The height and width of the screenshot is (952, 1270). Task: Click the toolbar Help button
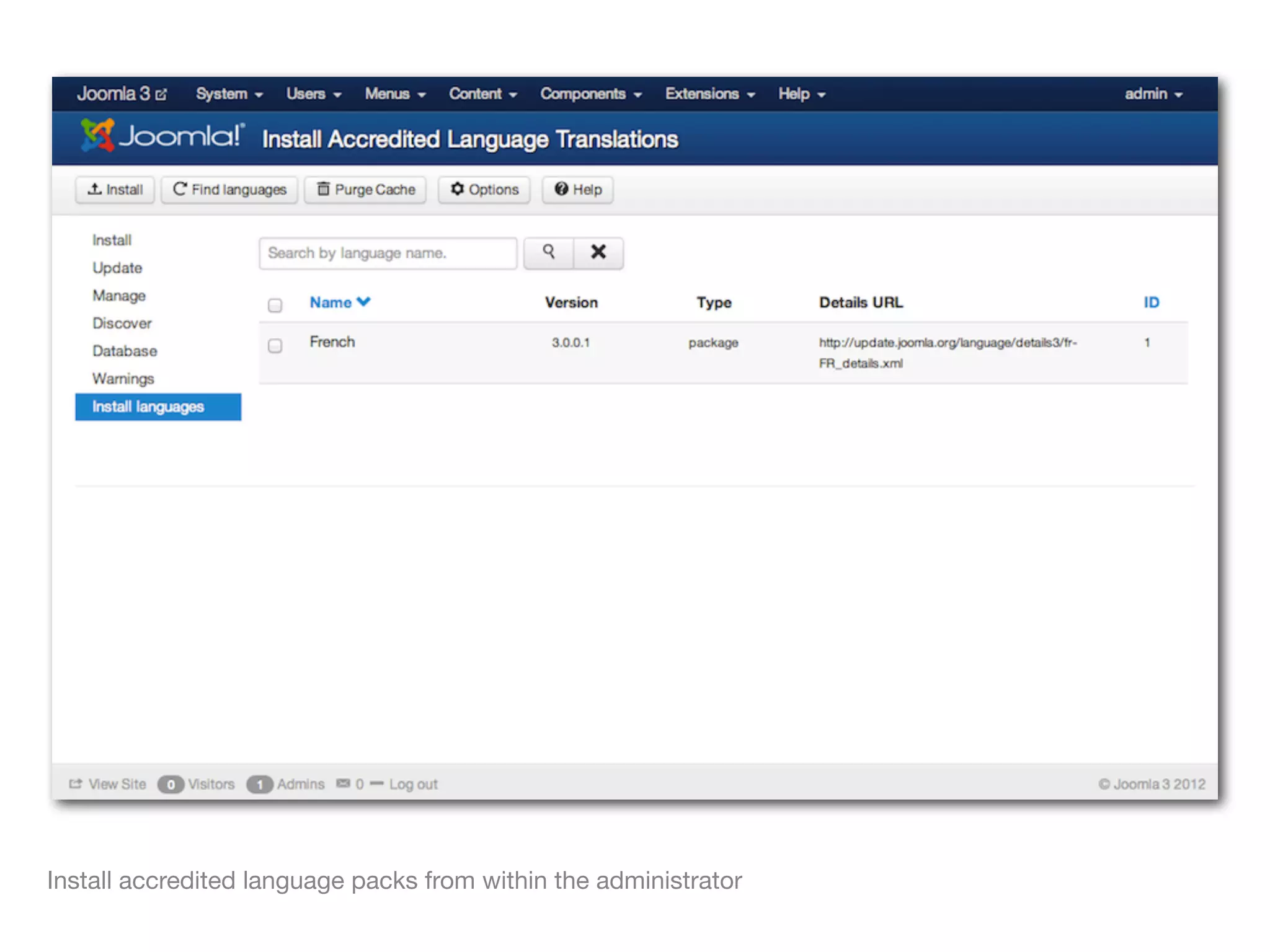click(x=577, y=190)
